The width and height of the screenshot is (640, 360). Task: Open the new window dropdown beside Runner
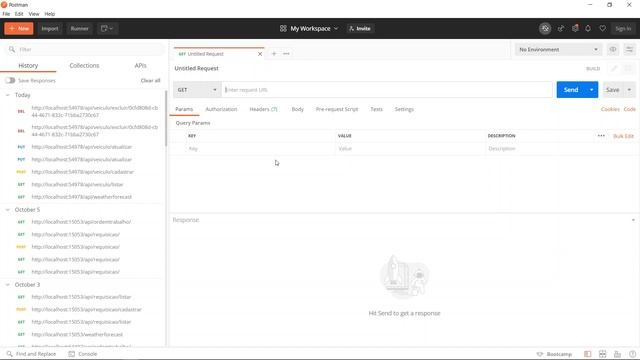[107, 29]
